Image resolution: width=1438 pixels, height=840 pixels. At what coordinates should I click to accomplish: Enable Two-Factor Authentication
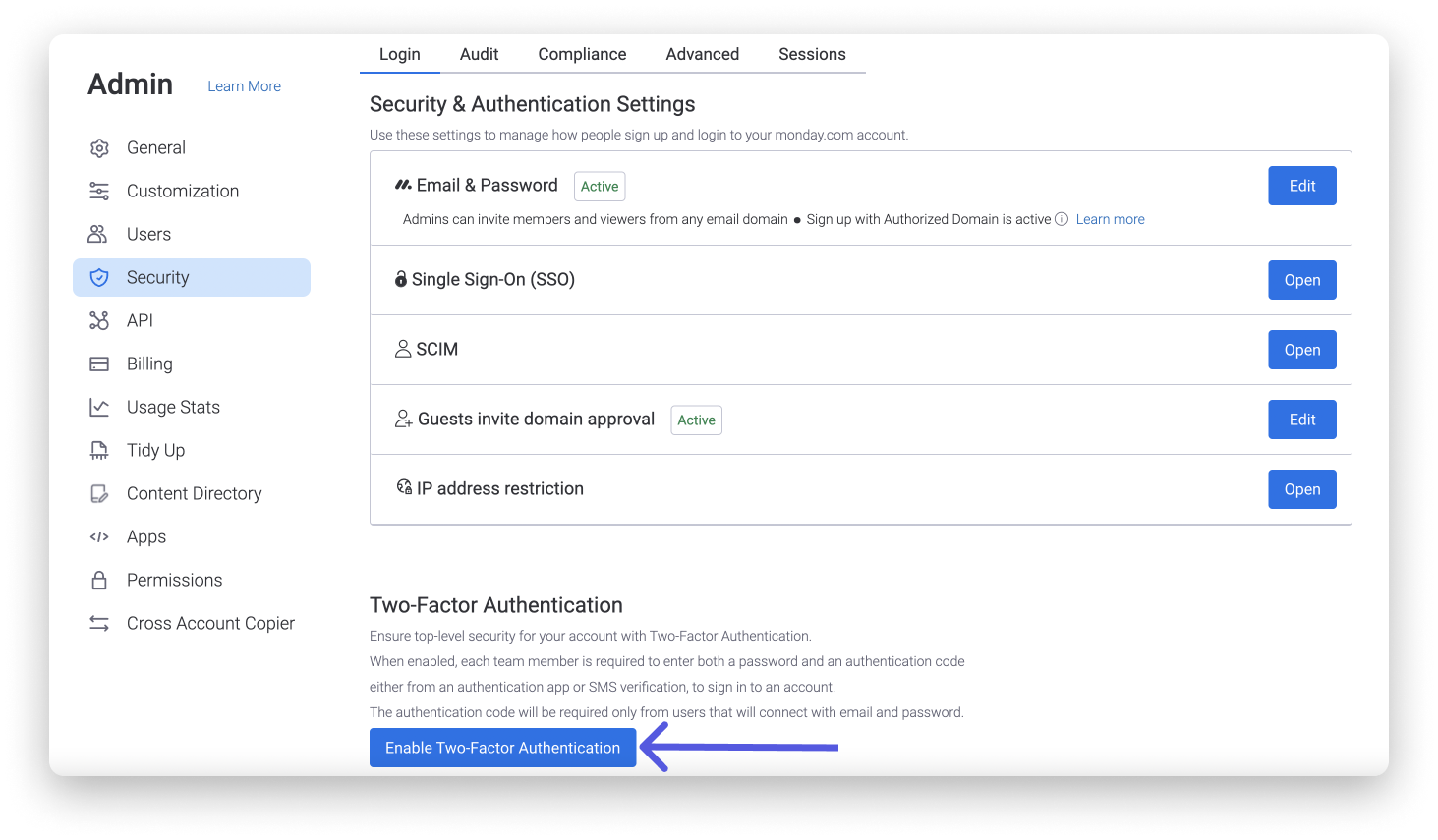[x=502, y=748]
